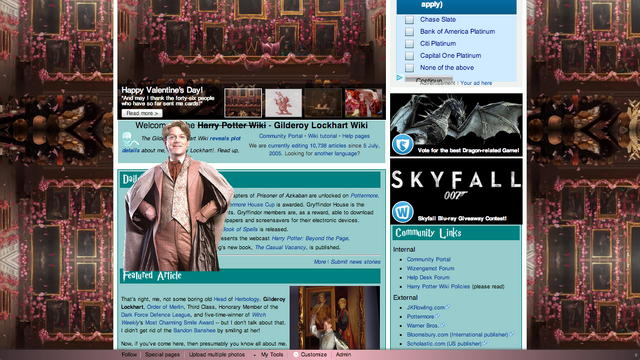Viewport: 640px width, 360px height.
Task: Open the JKRowling.com external link
Action: click(426, 307)
